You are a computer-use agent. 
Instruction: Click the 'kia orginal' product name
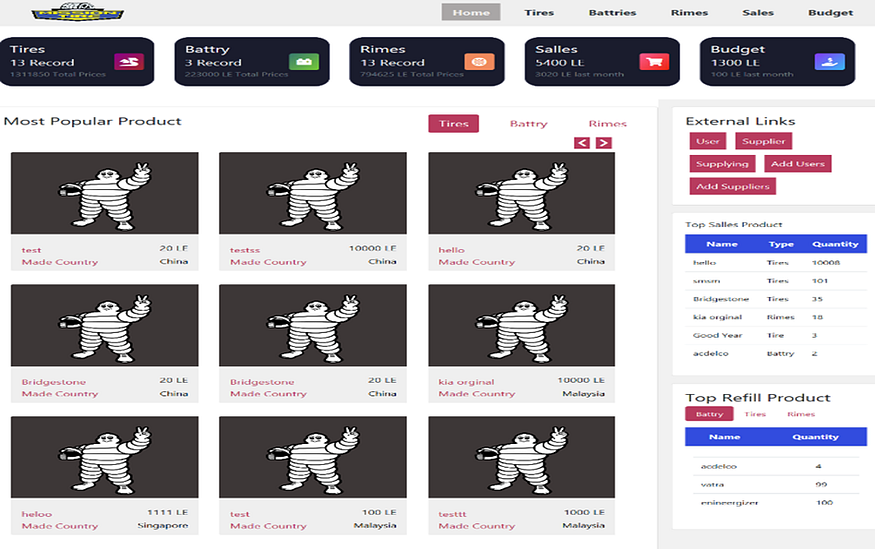click(x=466, y=382)
